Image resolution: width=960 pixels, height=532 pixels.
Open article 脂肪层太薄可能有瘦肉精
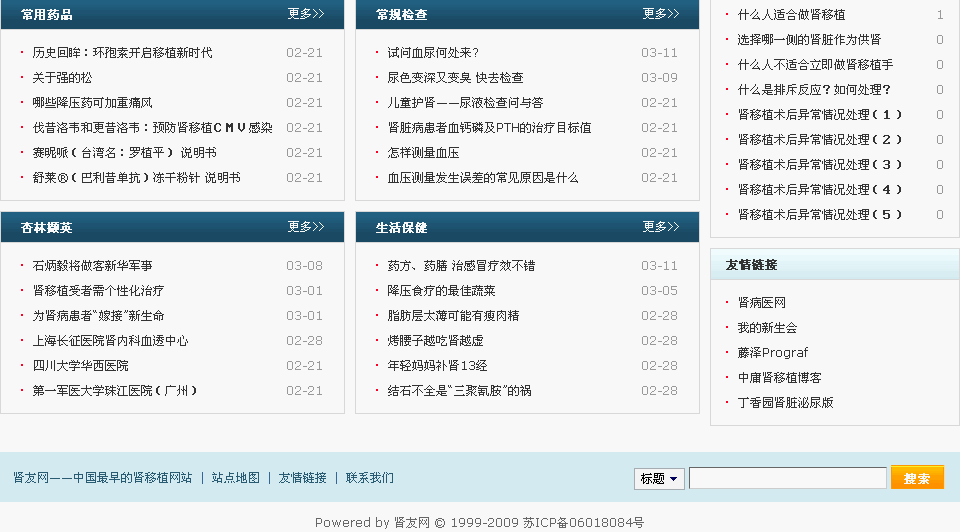pos(453,316)
